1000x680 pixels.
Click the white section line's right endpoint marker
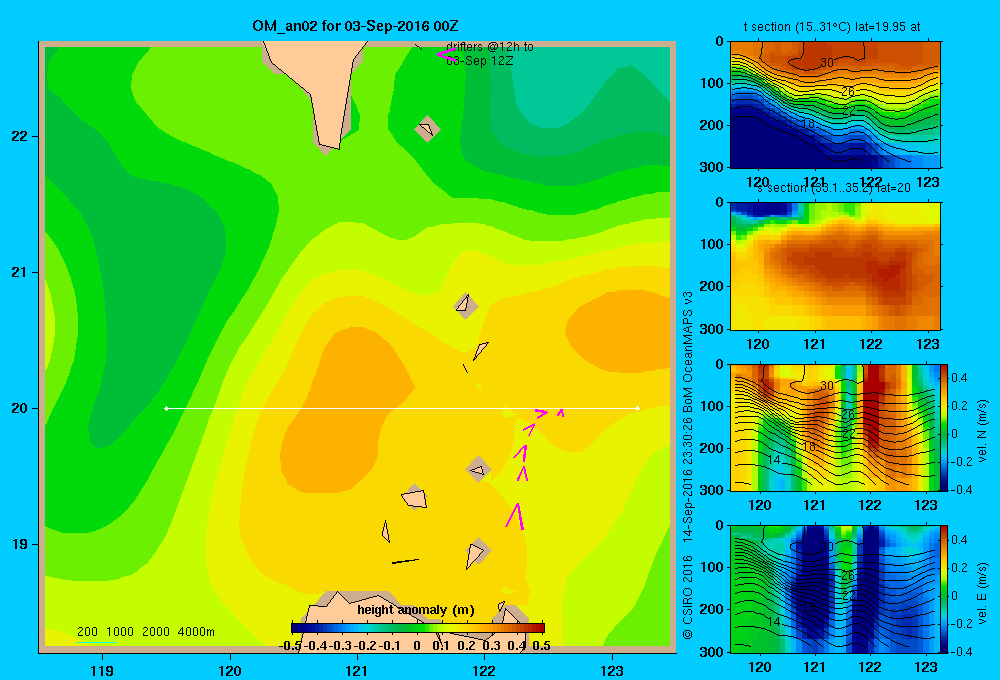tap(638, 408)
